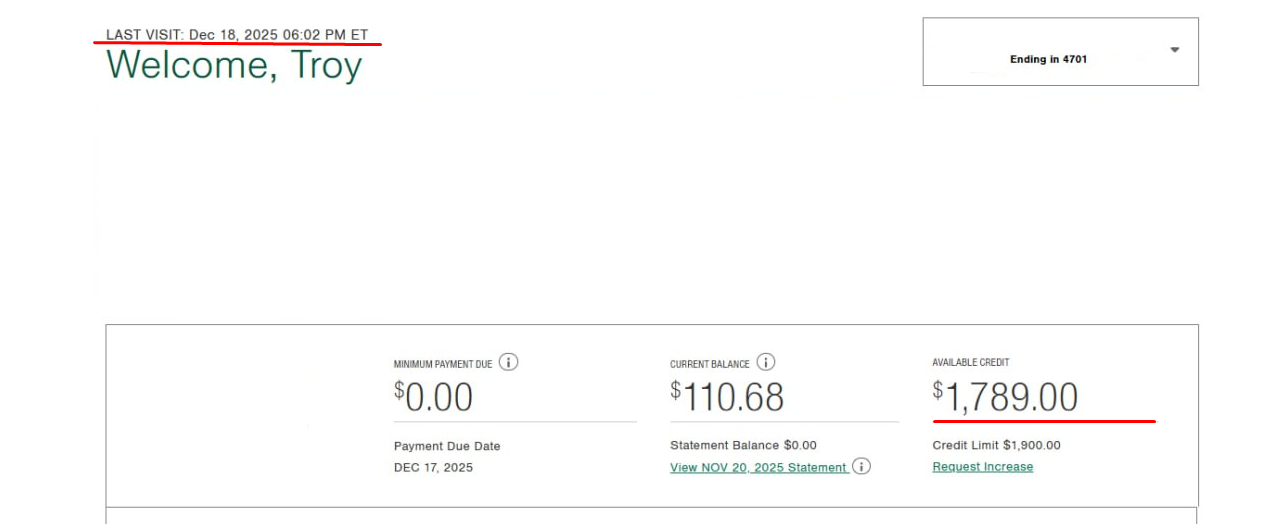1263x524 pixels.
Task: Click the MINIMUM PAYMENT DUE label
Action: click(x=442, y=364)
